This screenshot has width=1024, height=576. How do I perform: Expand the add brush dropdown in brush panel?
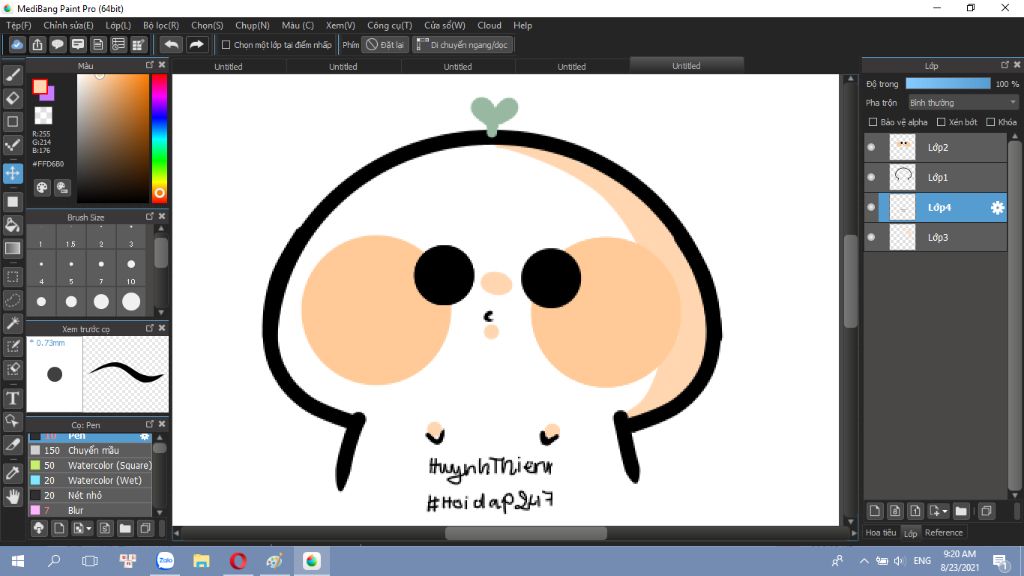[89, 528]
